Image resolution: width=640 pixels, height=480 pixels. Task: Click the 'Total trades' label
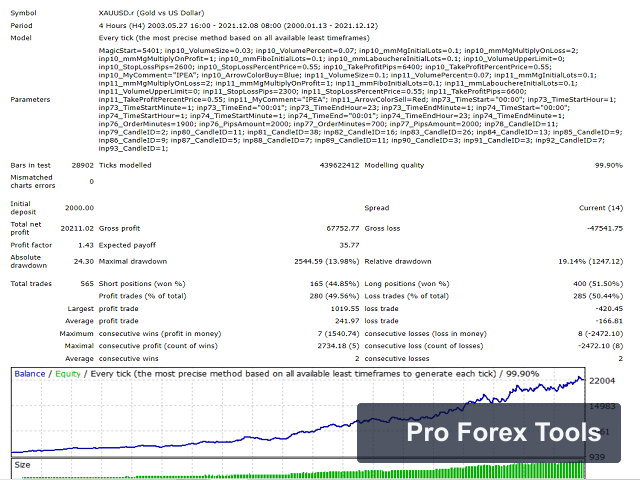pos(31,284)
